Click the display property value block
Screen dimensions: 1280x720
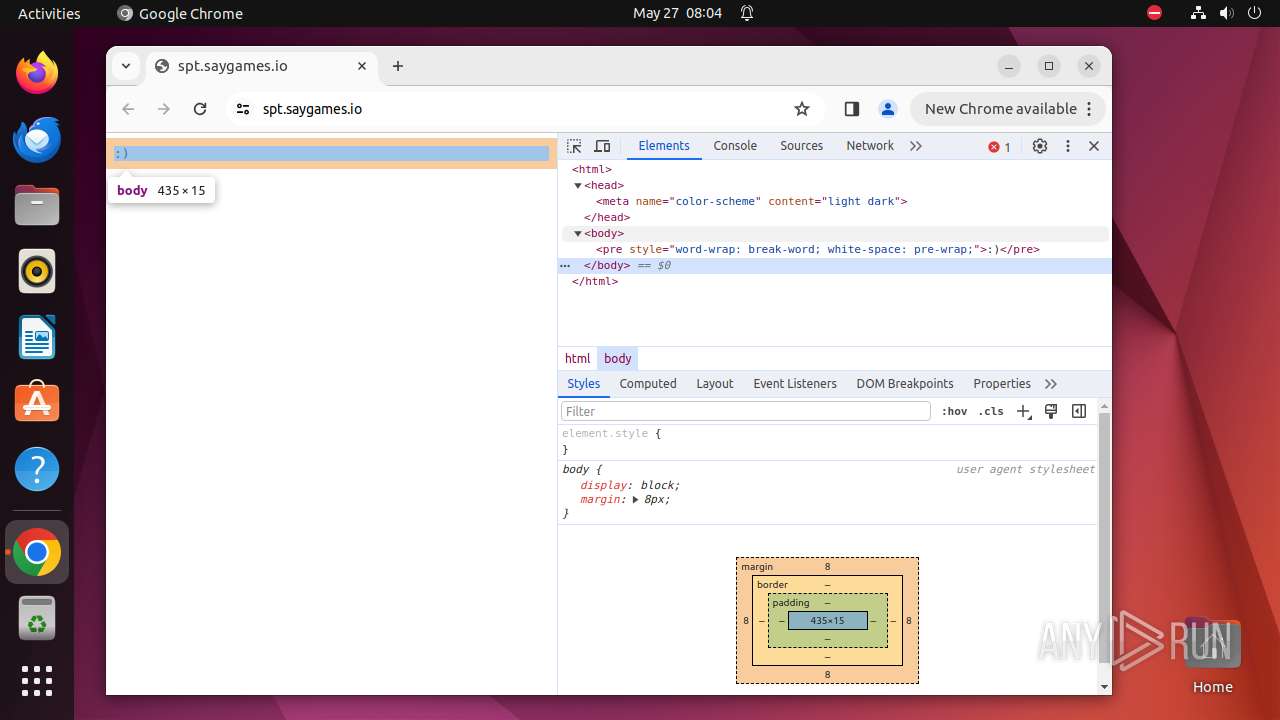pos(657,485)
